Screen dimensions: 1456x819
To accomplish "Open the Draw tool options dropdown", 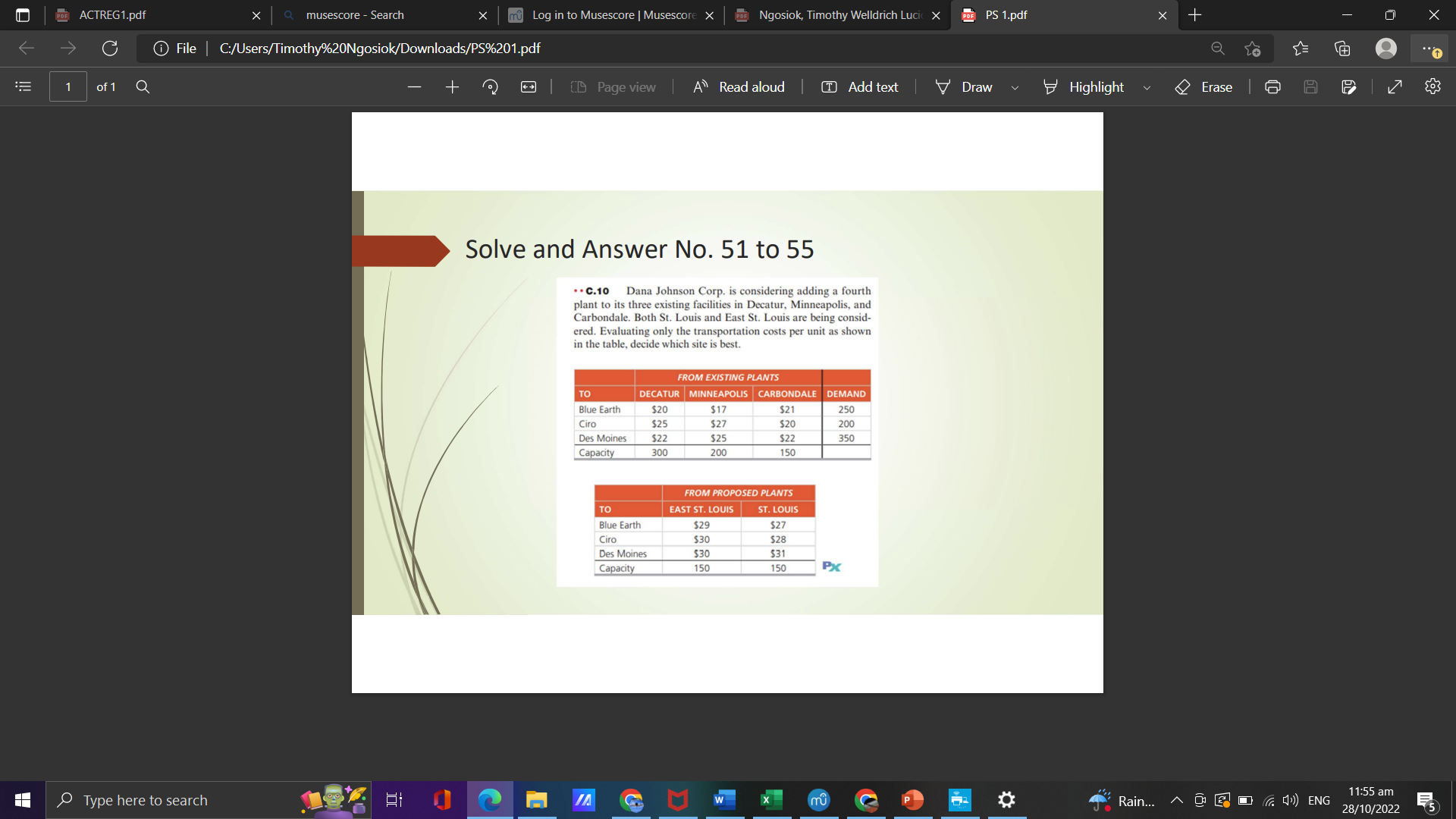I will pyautogui.click(x=1015, y=86).
